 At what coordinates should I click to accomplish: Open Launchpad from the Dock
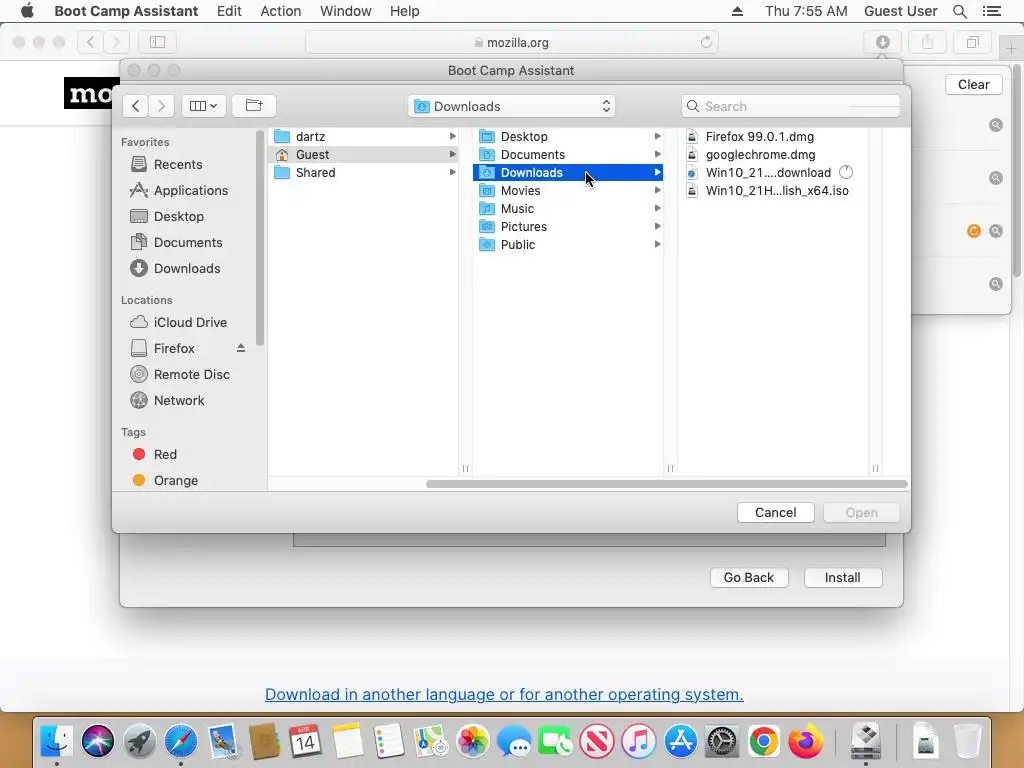pos(140,741)
